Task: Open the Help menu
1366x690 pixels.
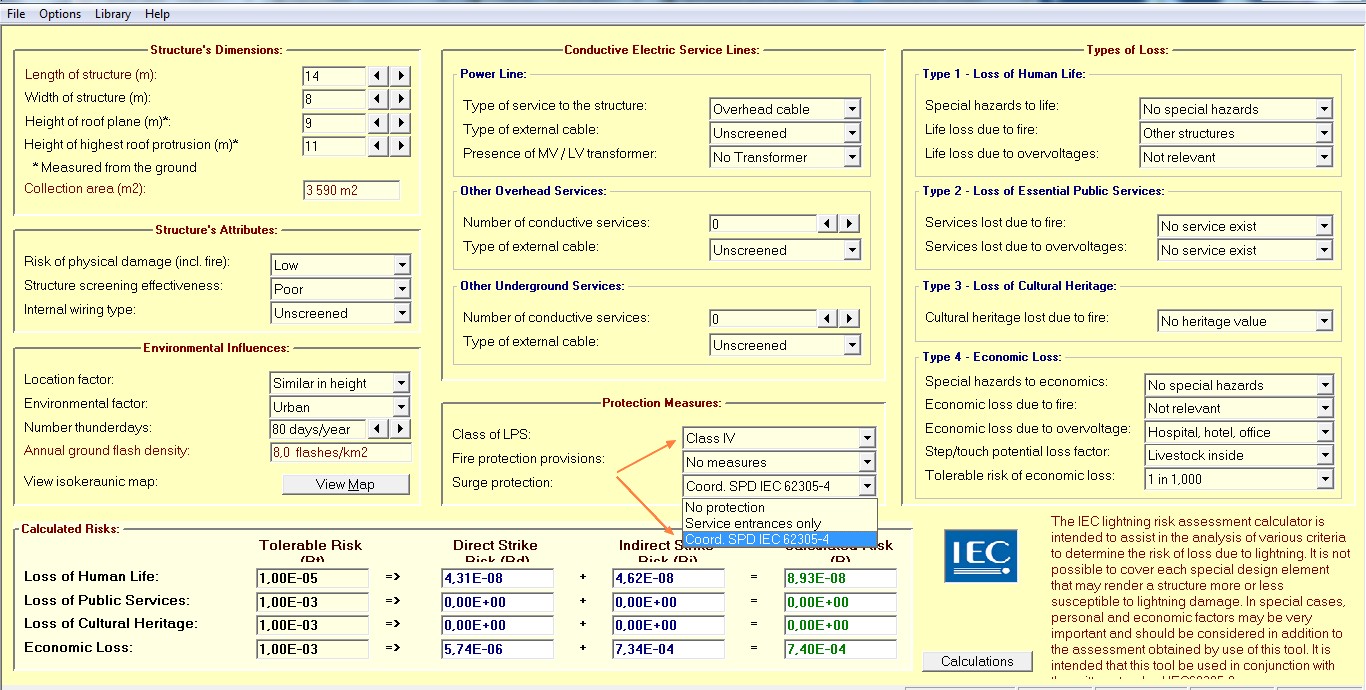Action: pyautogui.click(x=157, y=14)
